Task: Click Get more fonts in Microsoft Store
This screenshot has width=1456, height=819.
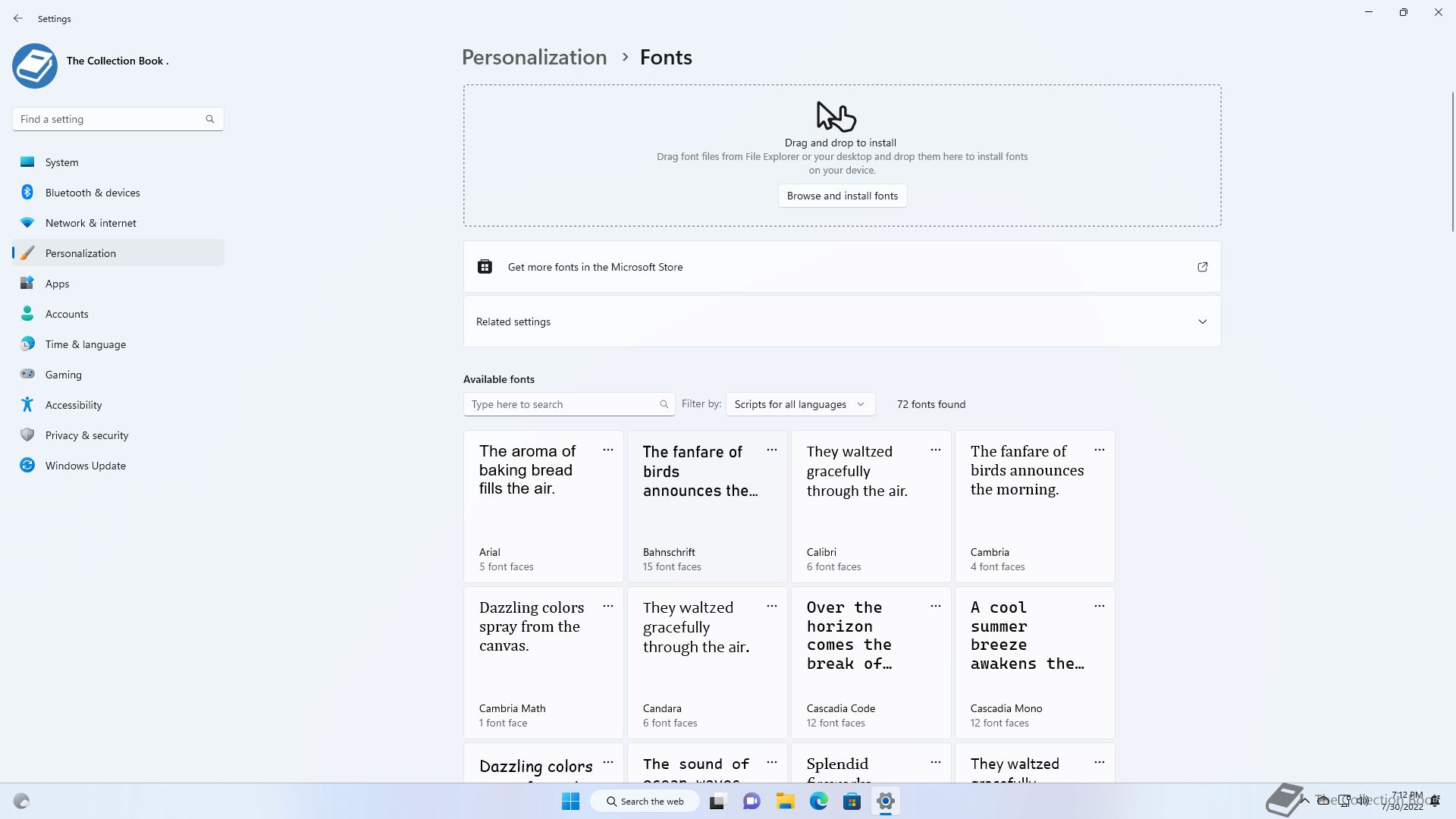Action: (x=843, y=267)
